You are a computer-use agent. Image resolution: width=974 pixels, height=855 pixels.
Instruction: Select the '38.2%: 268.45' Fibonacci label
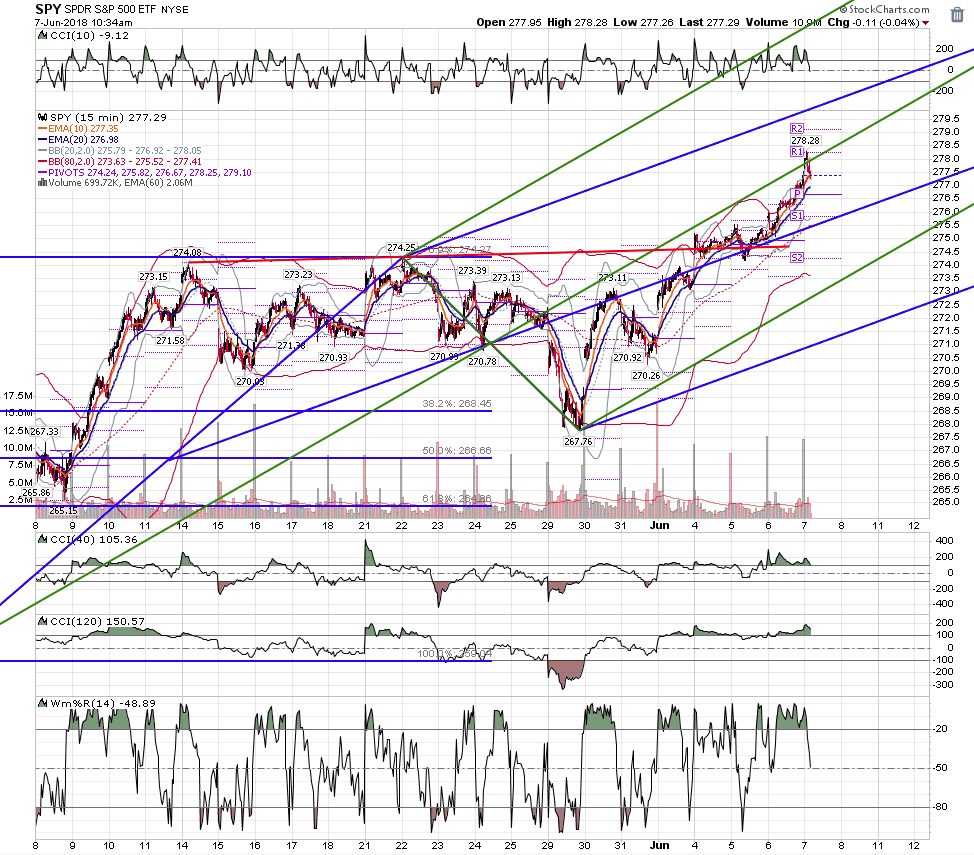457,404
